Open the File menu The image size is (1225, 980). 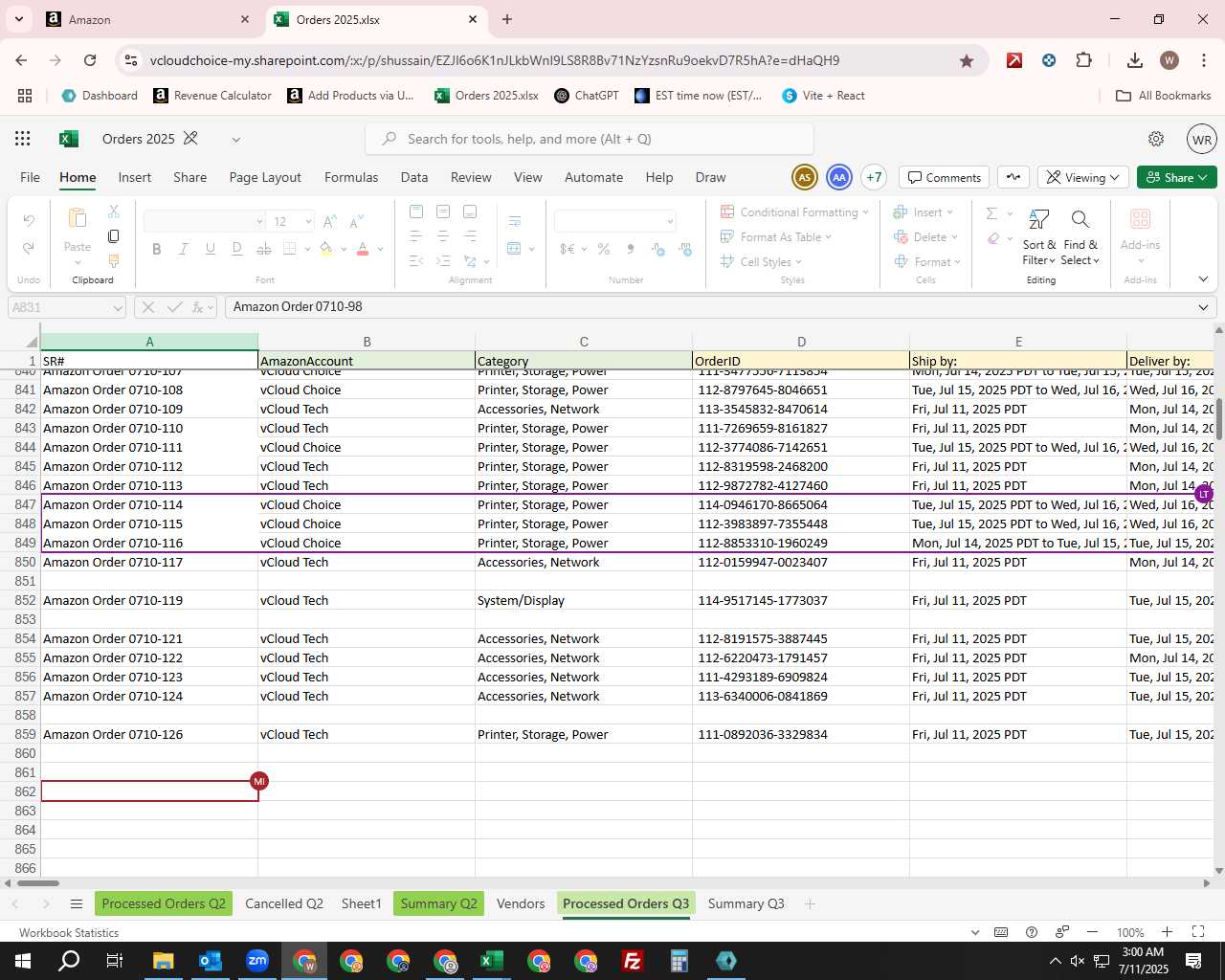[31, 177]
